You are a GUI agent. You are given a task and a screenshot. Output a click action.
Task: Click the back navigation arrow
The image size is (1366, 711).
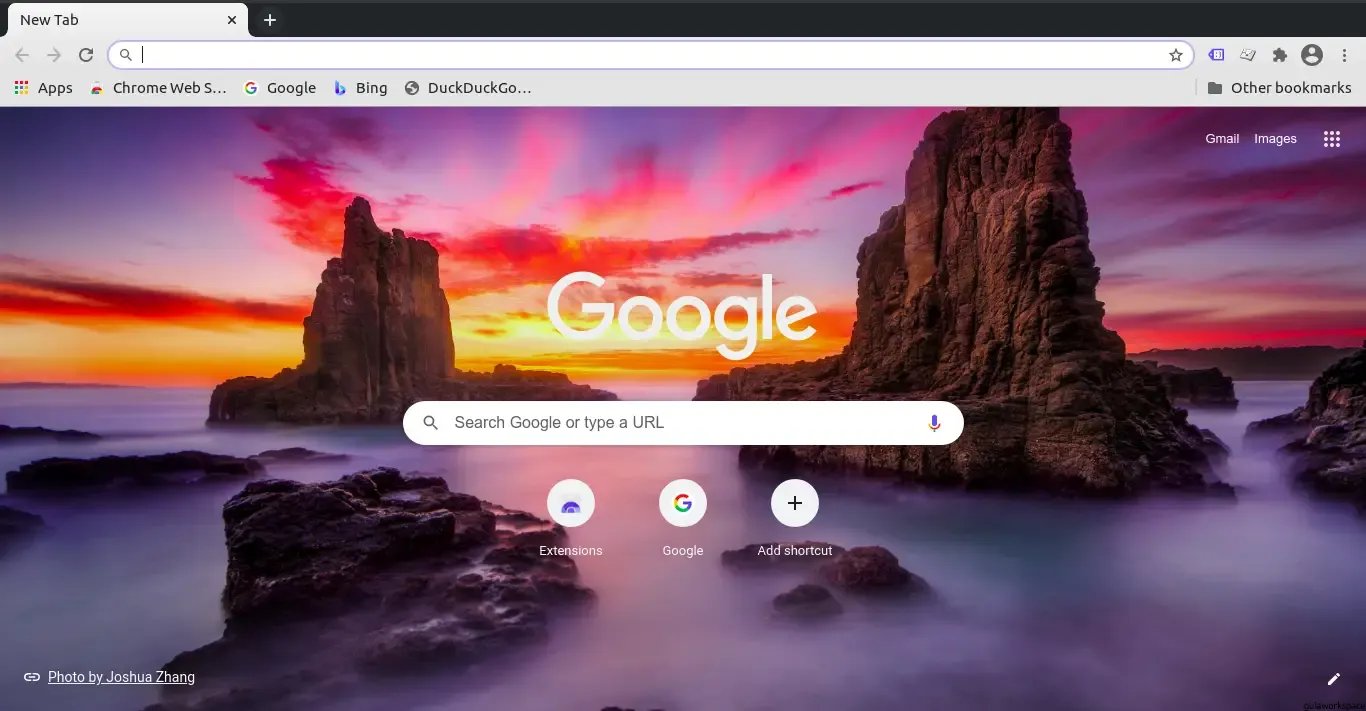point(22,55)
